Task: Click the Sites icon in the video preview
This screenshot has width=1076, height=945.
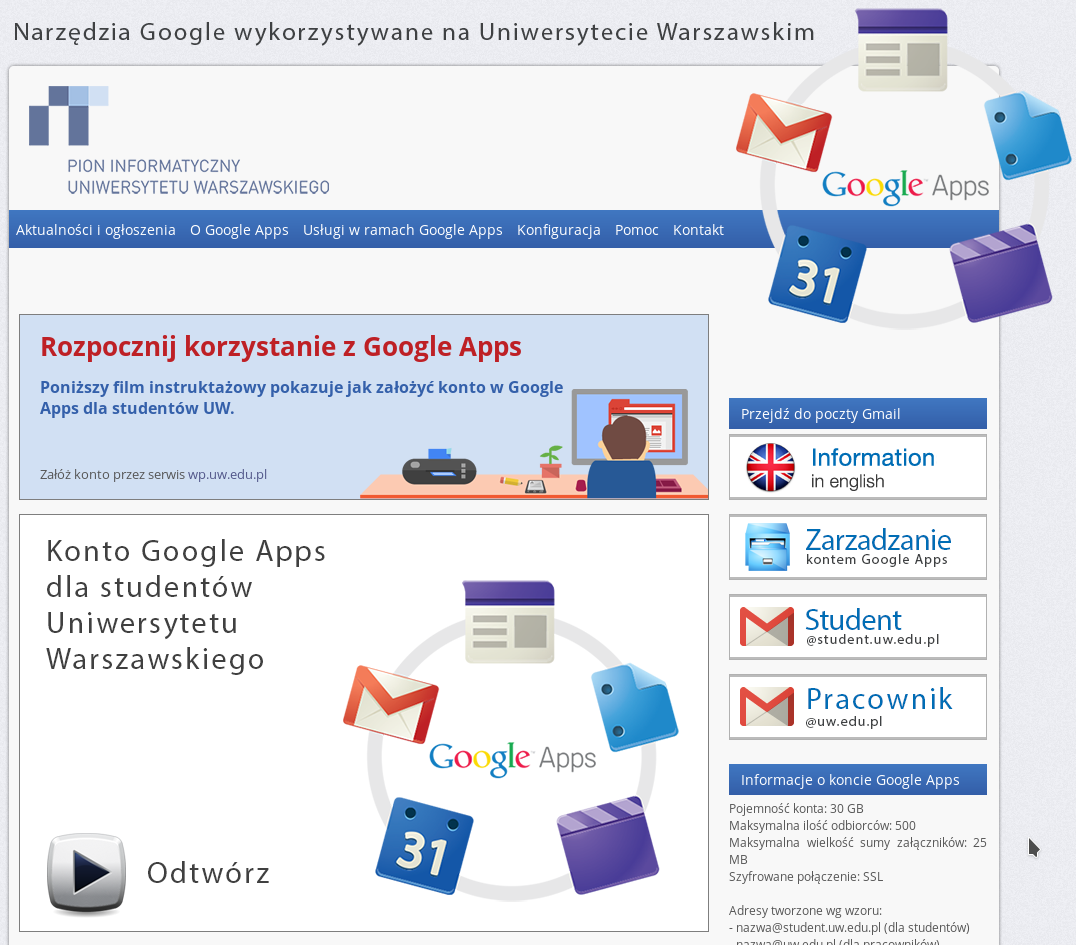Action: (508, 622)
